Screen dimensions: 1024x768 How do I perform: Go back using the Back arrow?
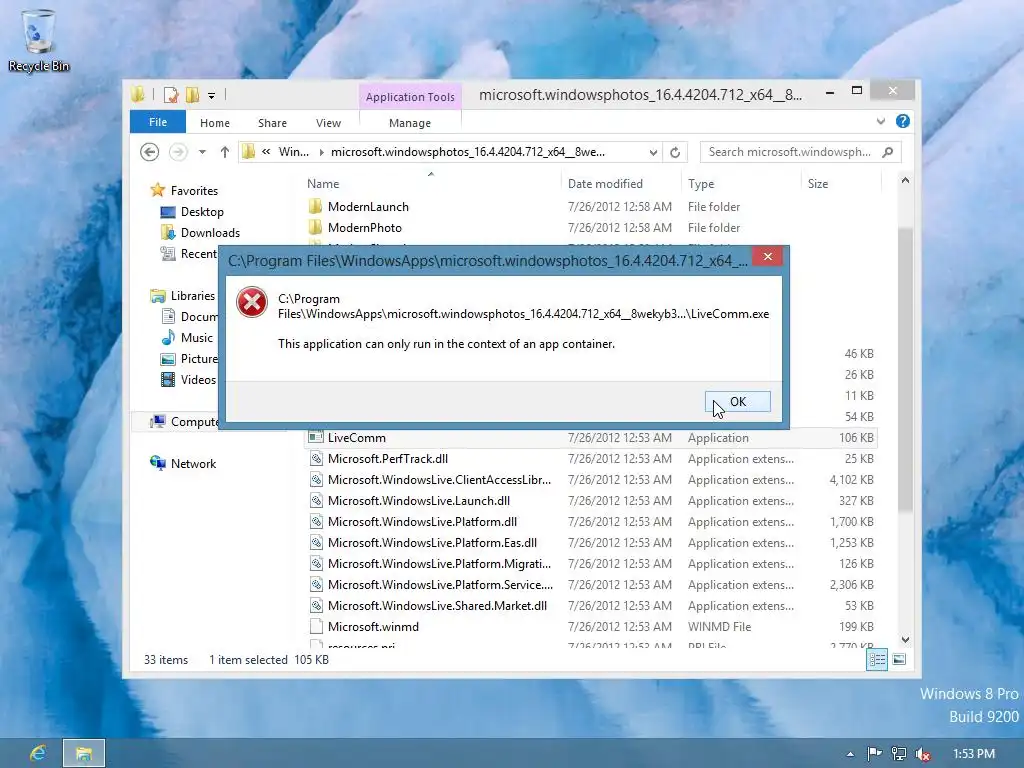150,152
